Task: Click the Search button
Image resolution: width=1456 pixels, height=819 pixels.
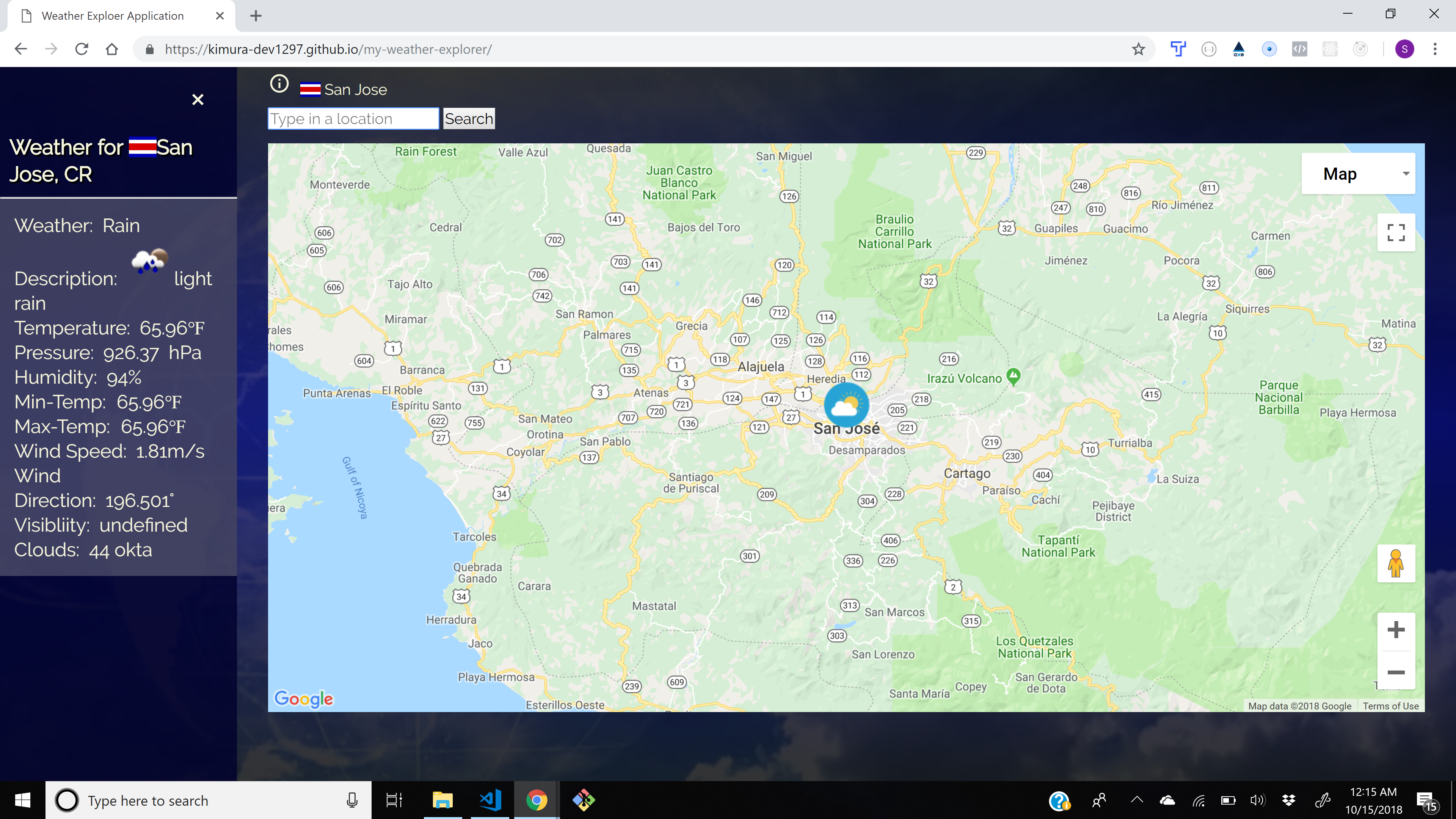Action: [469, 119]
